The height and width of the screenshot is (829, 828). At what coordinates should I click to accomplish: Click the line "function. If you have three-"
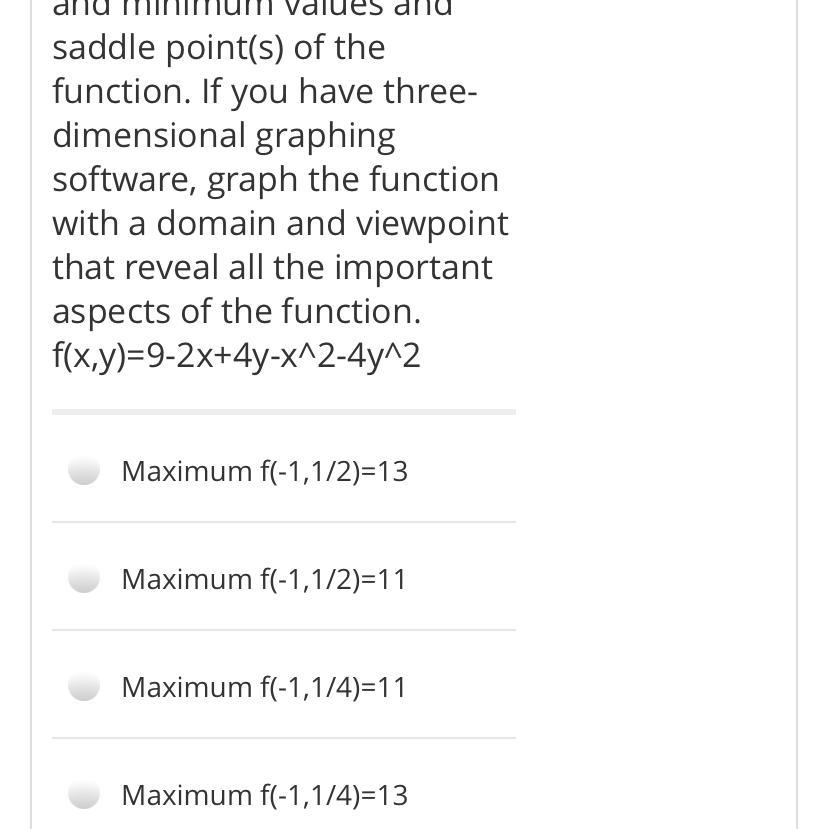(265, 91)
